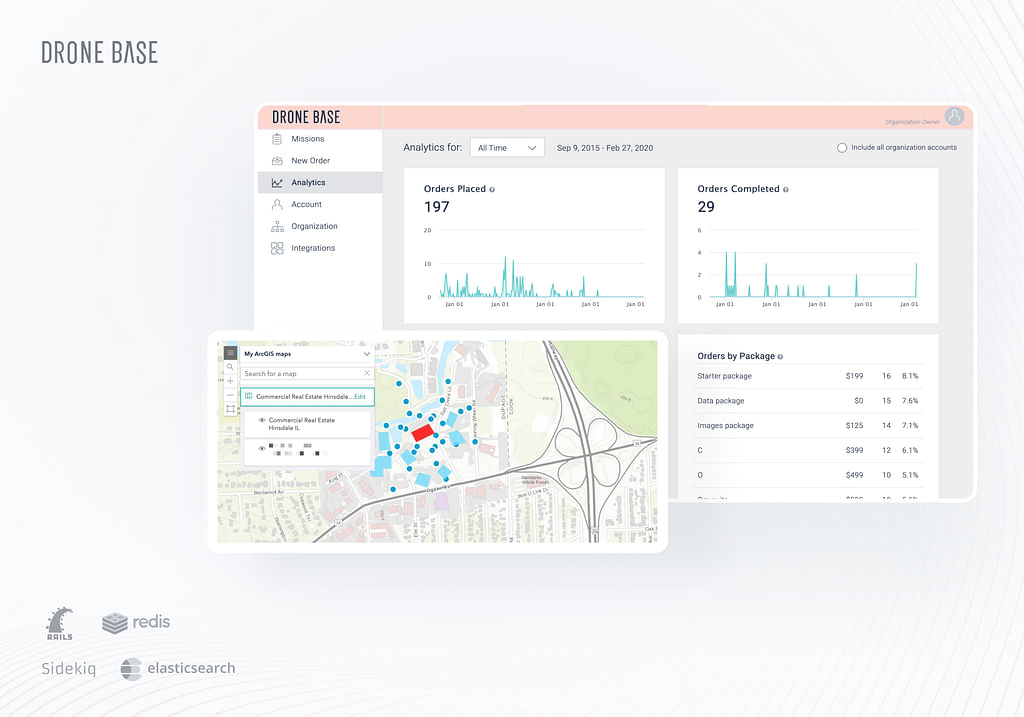Viewport: 1024px width, 717px height.
Task: Click Edit link beside Commercial Real Estate Hinsdale
Action: [360, 397]
